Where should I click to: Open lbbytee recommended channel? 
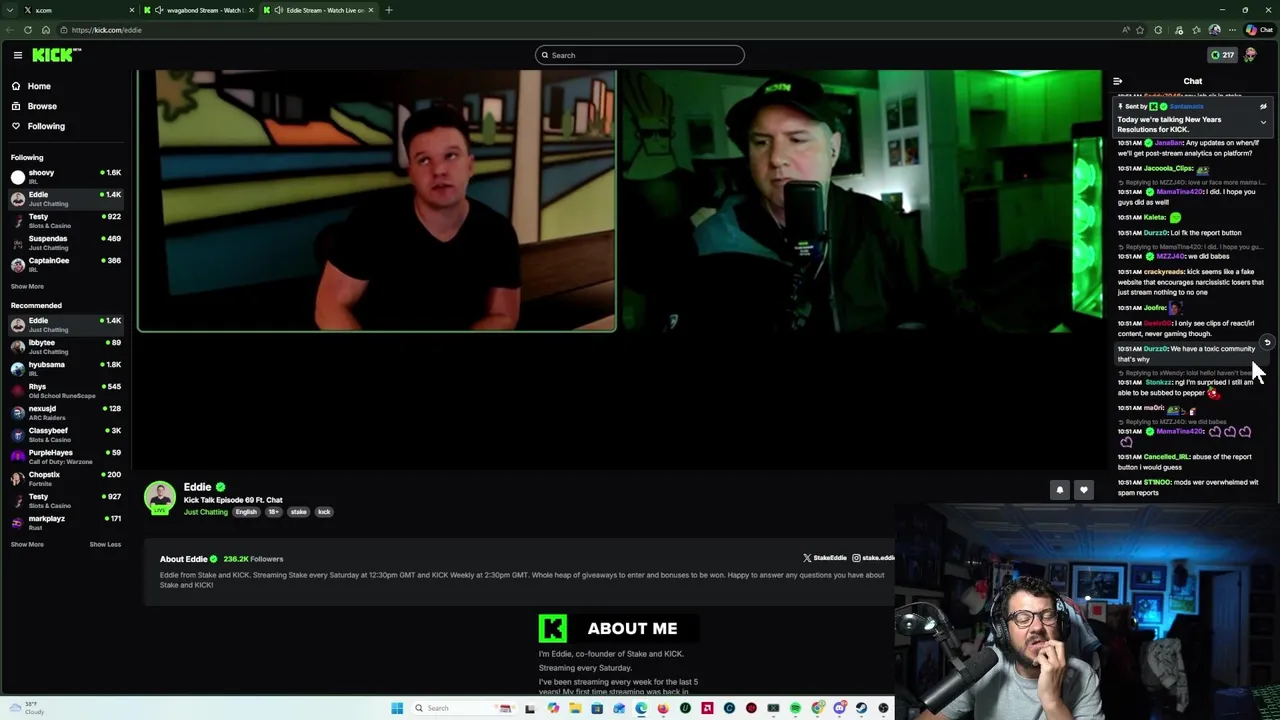(x=65, y=346)
